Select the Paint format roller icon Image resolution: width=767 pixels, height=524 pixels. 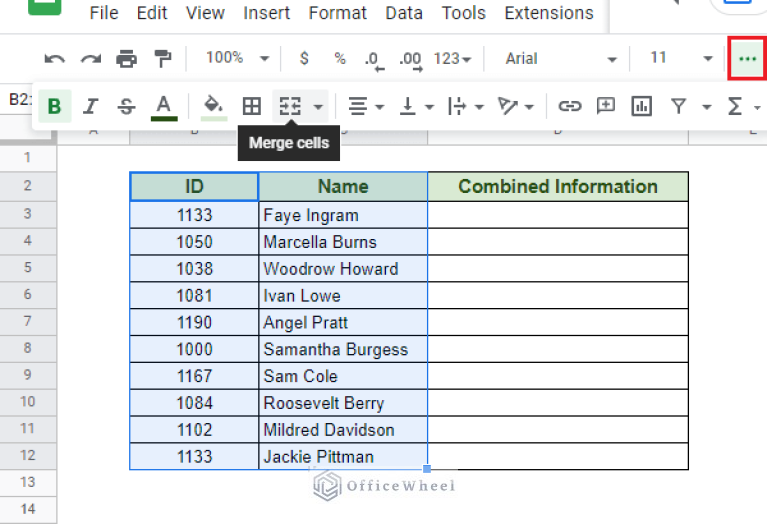tap(162, 59)
